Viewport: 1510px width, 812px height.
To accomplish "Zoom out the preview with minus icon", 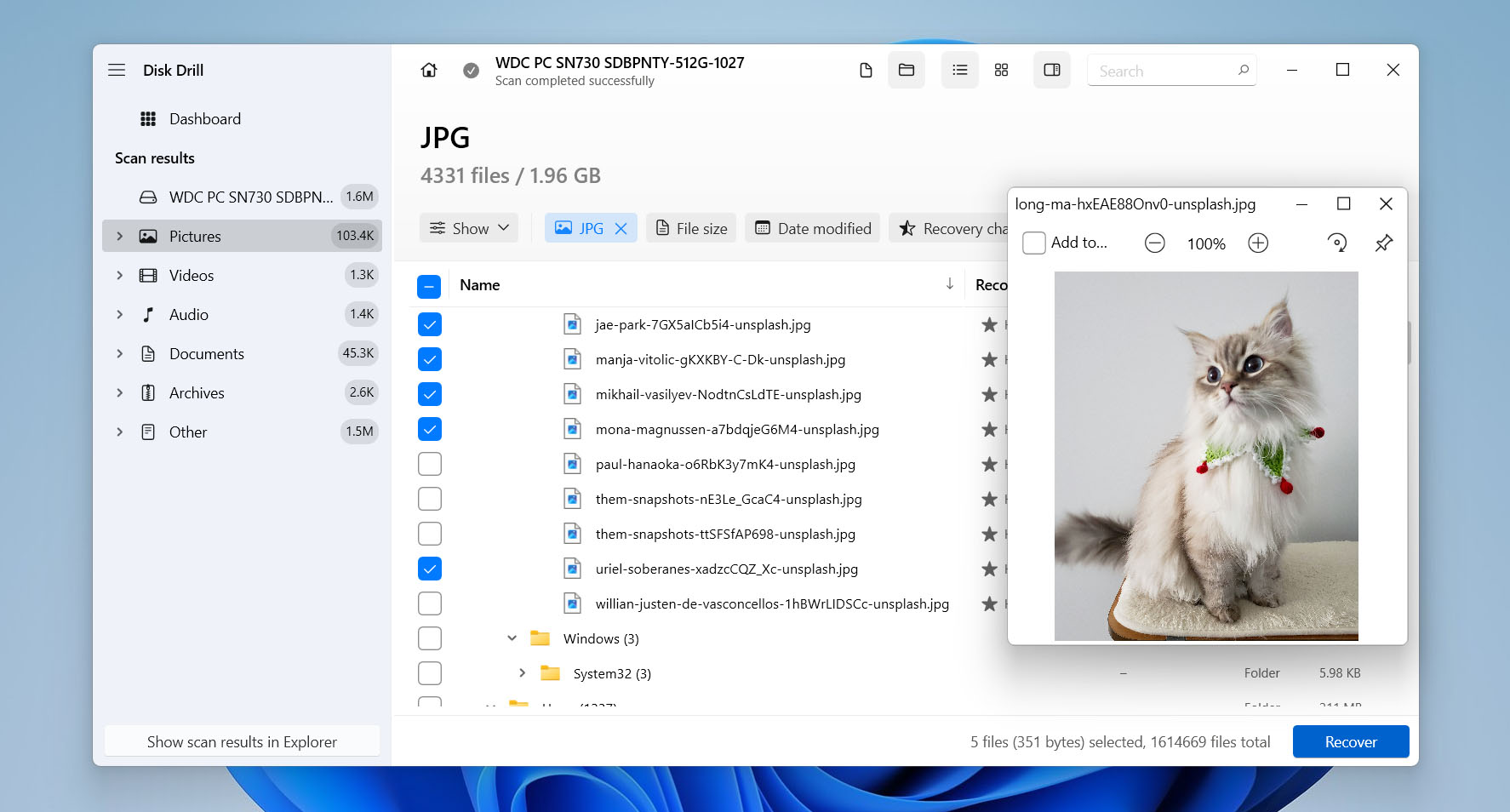I will coord(1155,243).
